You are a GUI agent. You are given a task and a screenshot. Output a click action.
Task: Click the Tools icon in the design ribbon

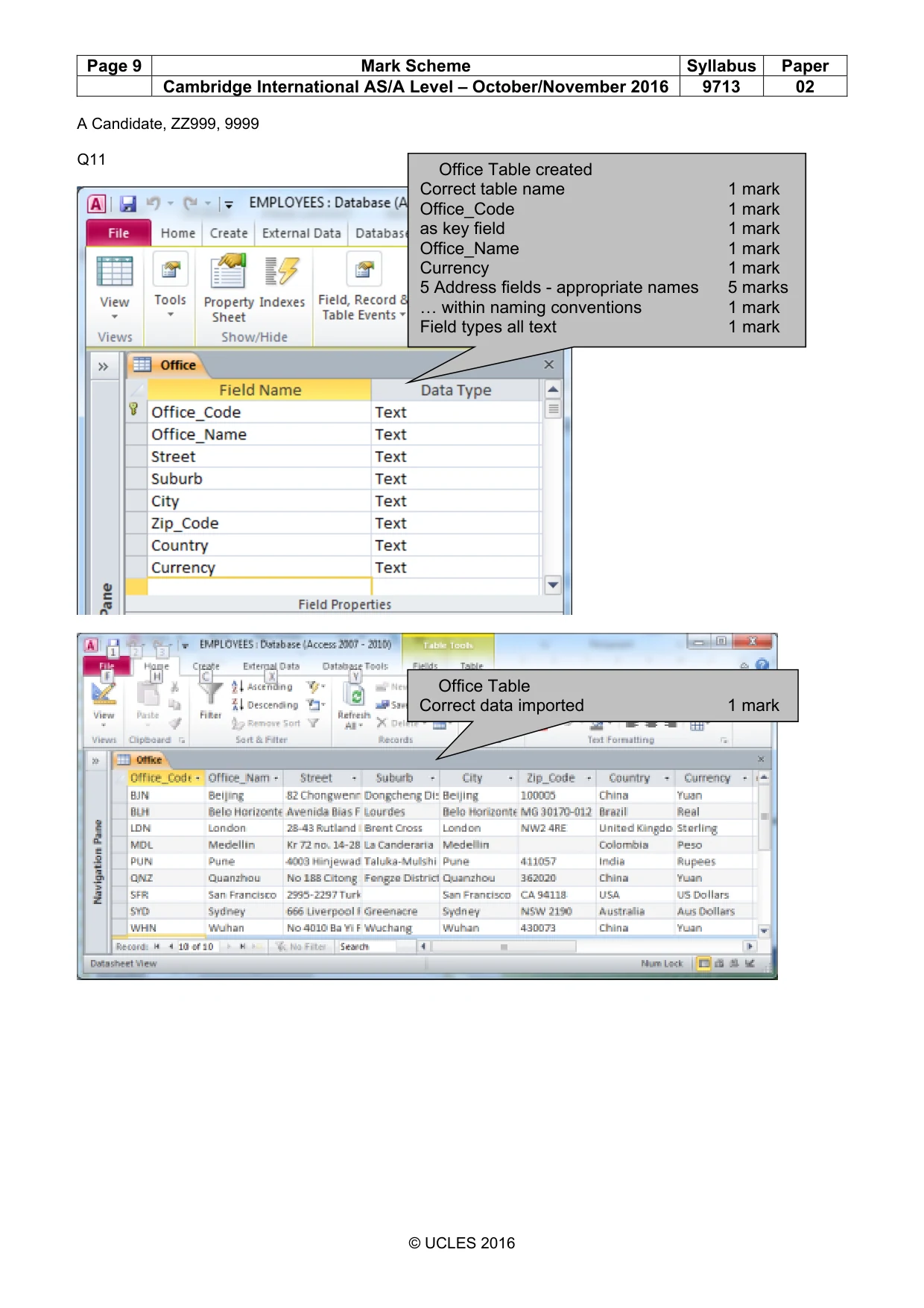coord(171,269)
